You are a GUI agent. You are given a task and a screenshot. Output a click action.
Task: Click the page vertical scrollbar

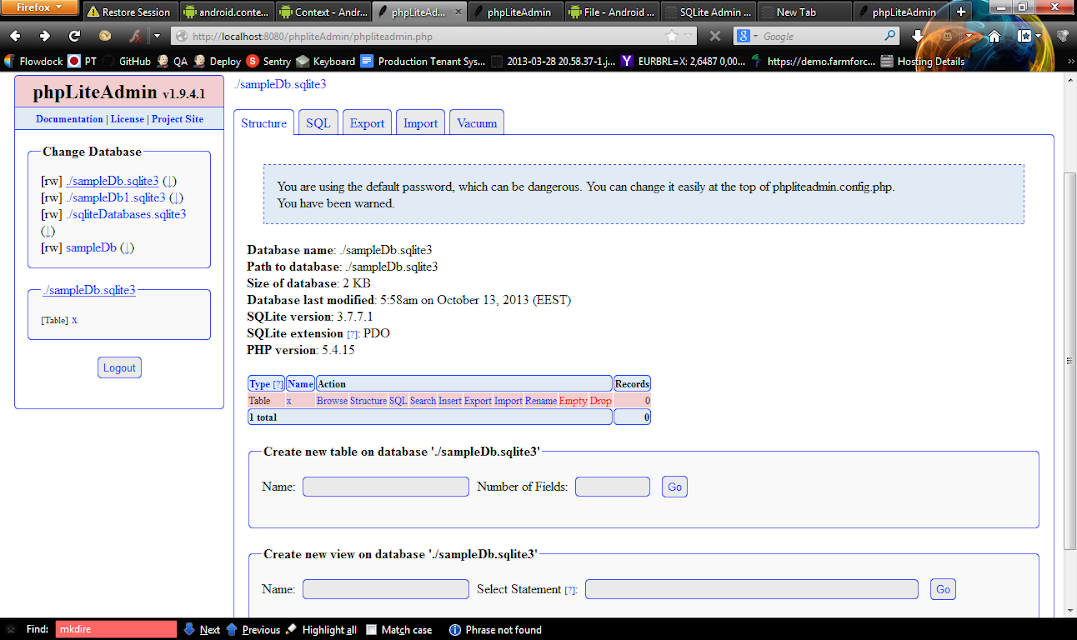(x=1069, y=361)
